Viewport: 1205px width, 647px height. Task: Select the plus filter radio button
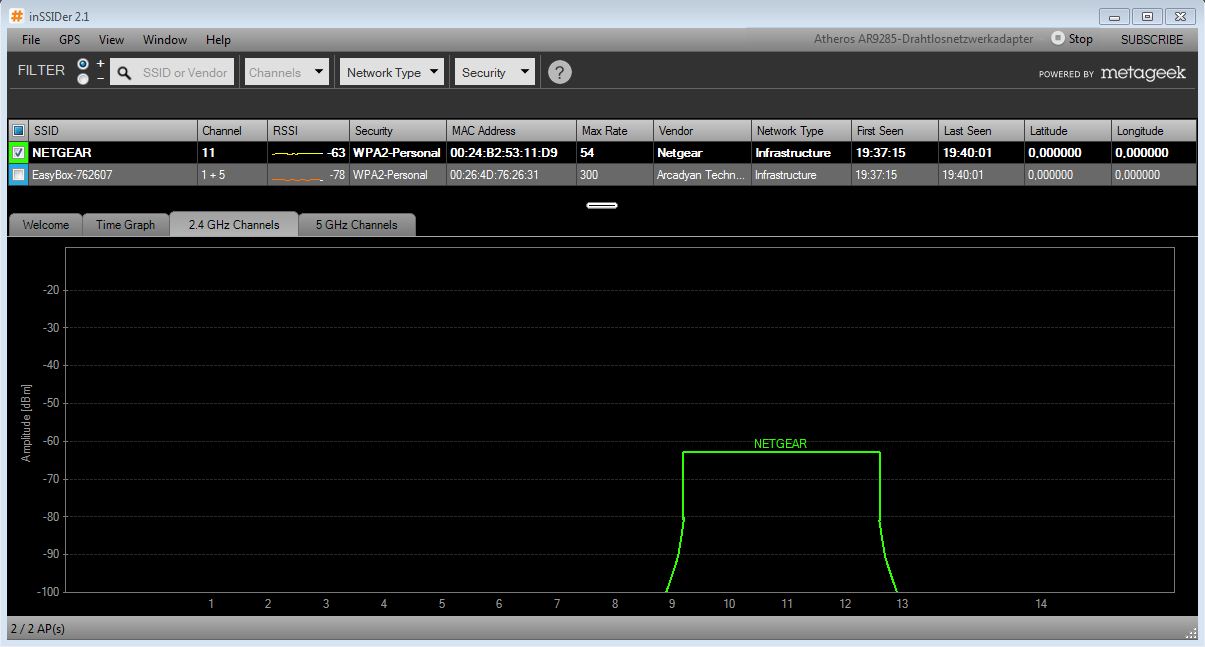[x=83, y=64]
